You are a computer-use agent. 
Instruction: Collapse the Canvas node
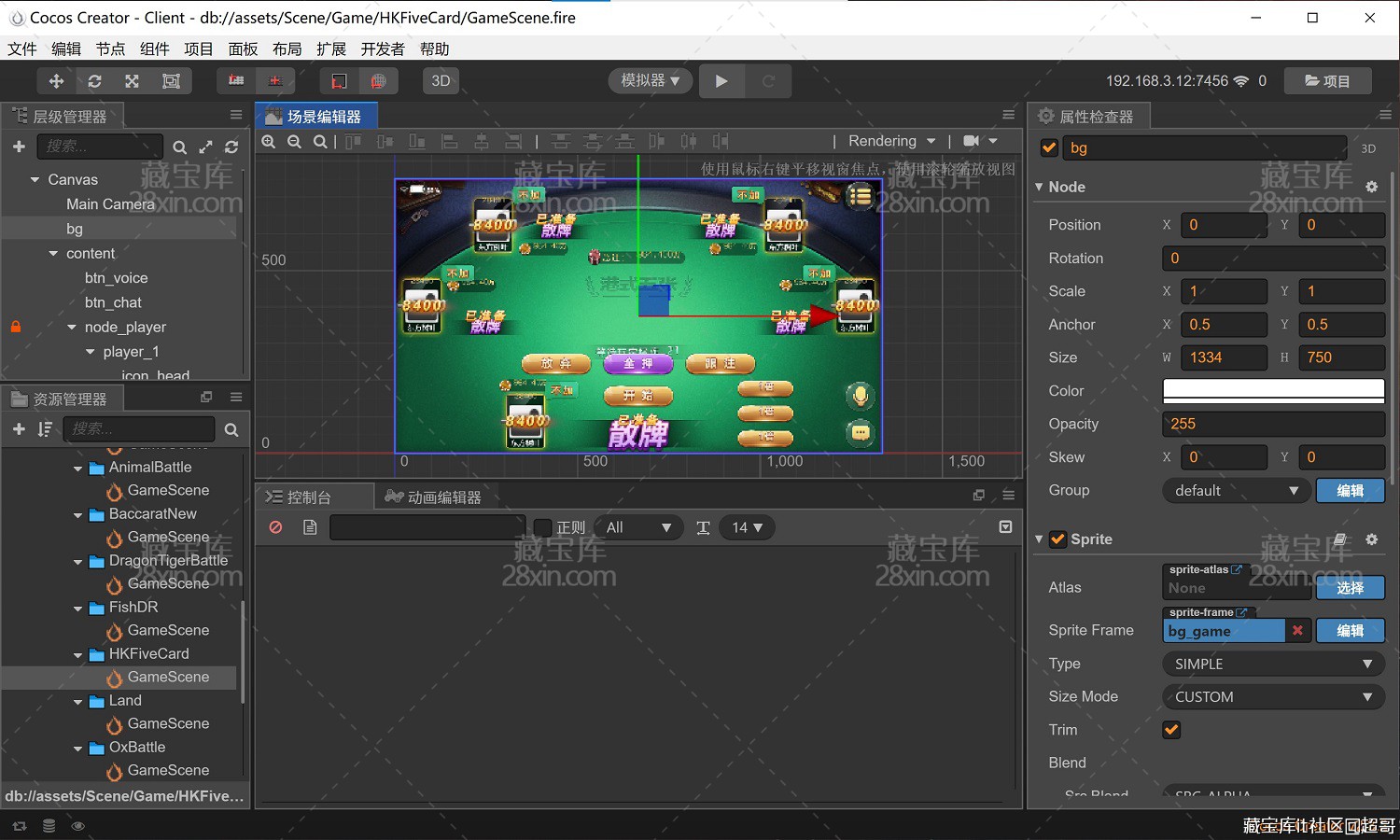[x=35, y=179]
